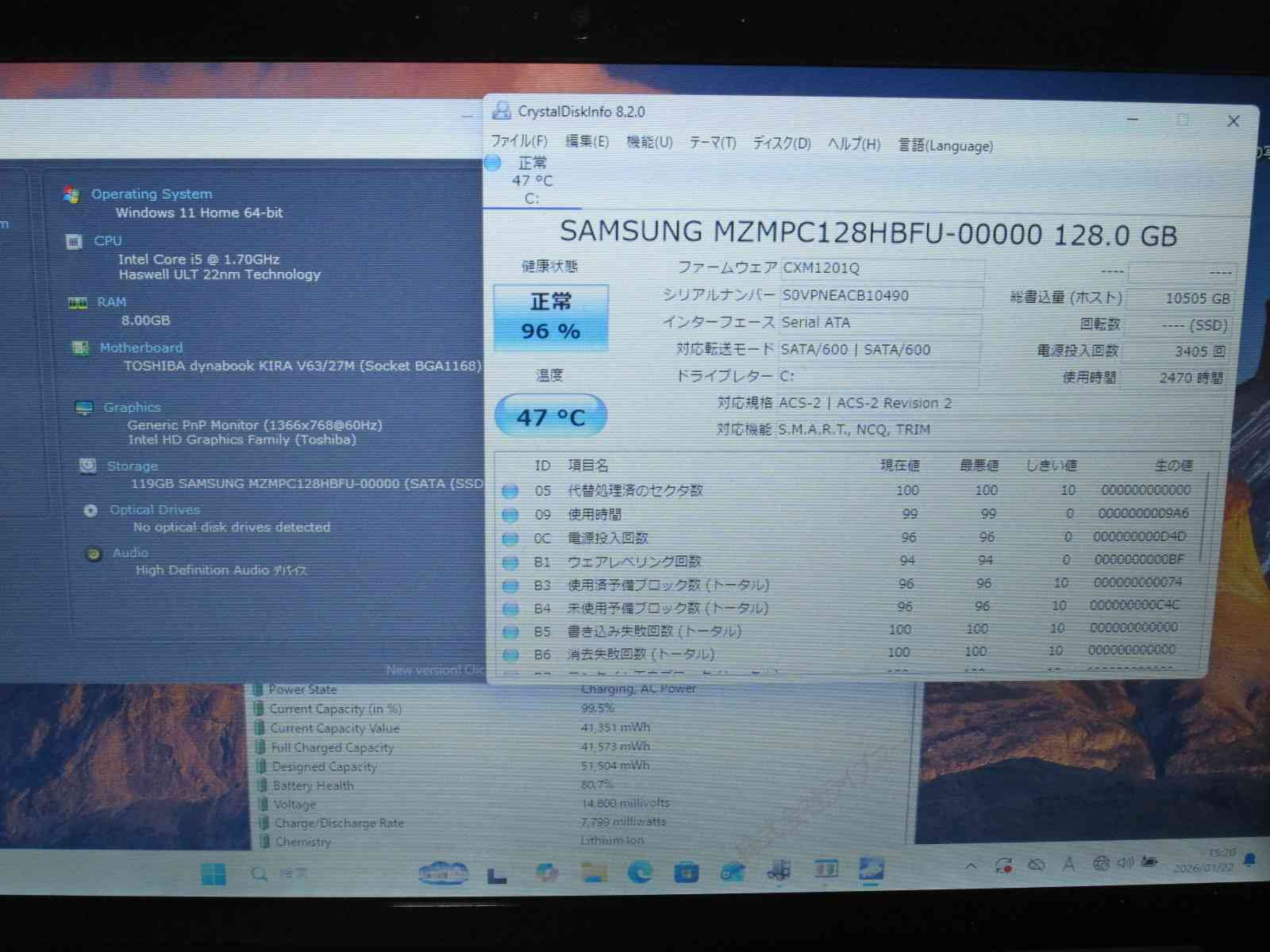This screenshot has height=952, width=1270.
Task: Open Microsoft Store from the taskbar
Action: (x=686, y=873)
